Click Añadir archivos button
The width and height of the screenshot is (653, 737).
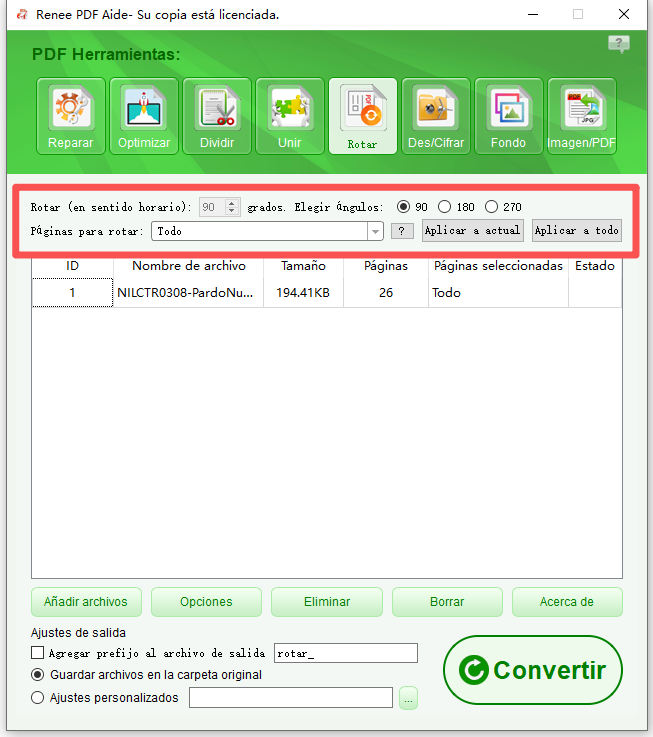point(86,602)
